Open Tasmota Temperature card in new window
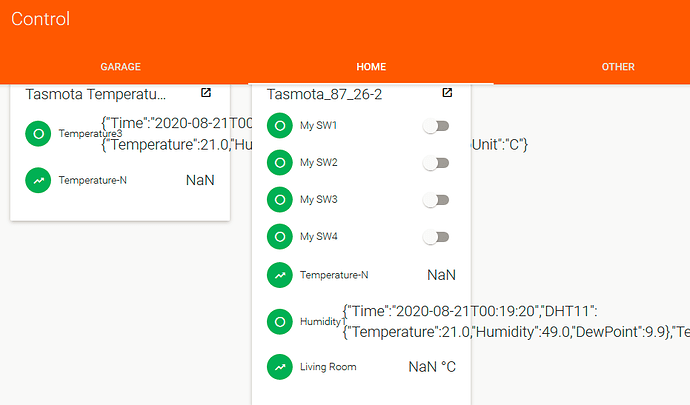This screenshot has height=405, width=690. [206, 92]
